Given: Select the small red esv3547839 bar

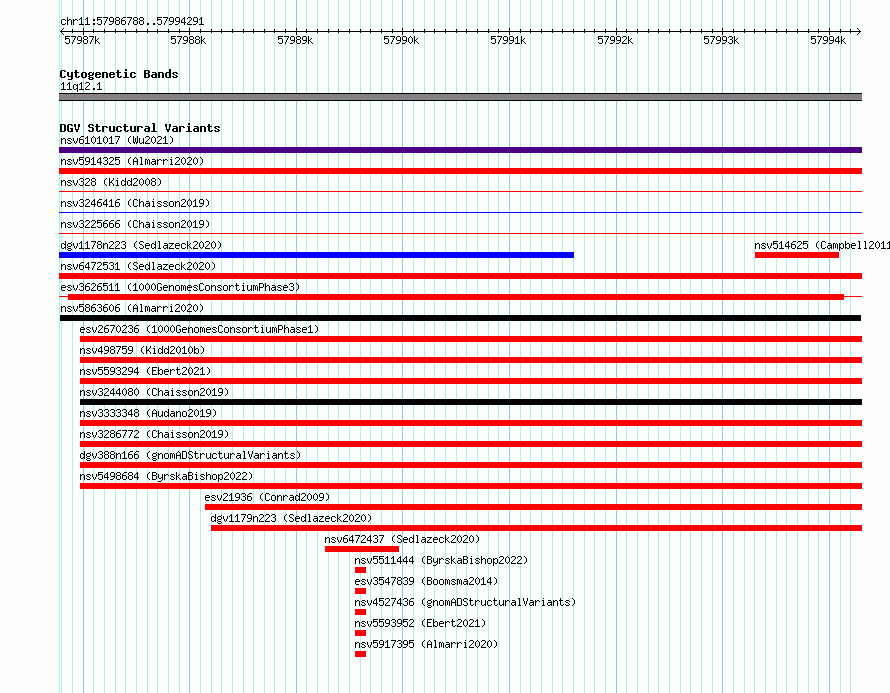Looking at the screenshot, I should tap(360, 591).
